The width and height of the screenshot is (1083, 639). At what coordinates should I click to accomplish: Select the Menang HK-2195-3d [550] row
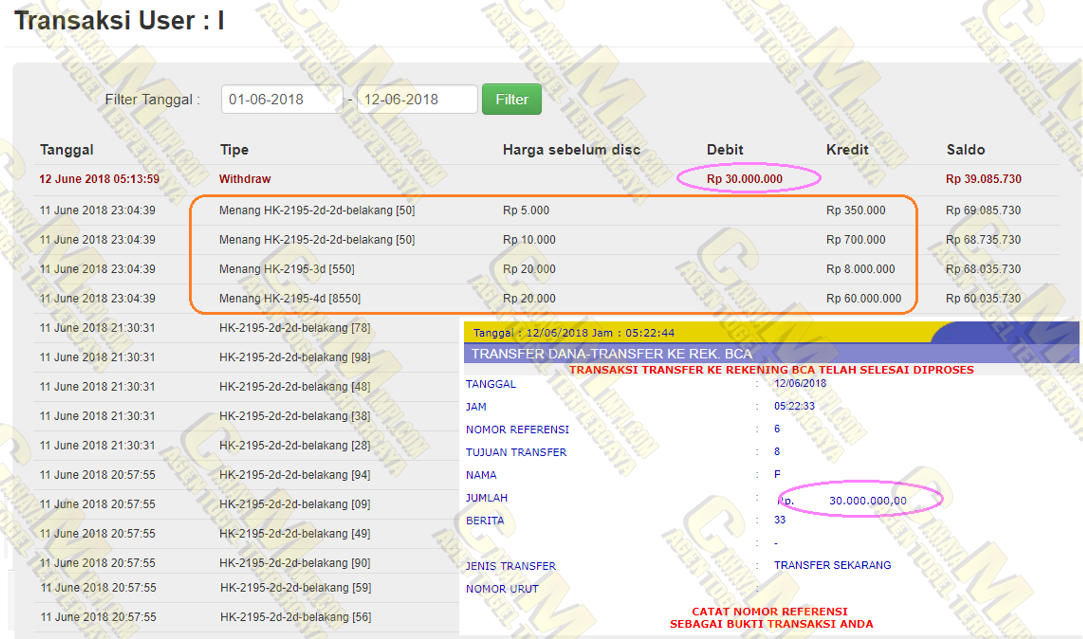click(x=287, y=269)
